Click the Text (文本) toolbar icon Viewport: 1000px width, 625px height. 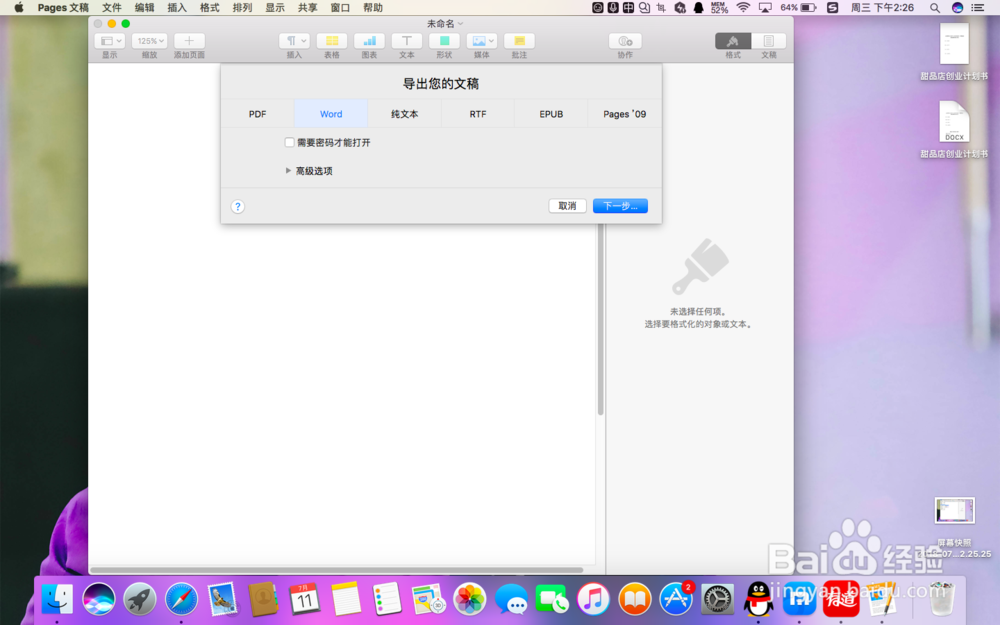pyautogui.click(x=407, y=41)
